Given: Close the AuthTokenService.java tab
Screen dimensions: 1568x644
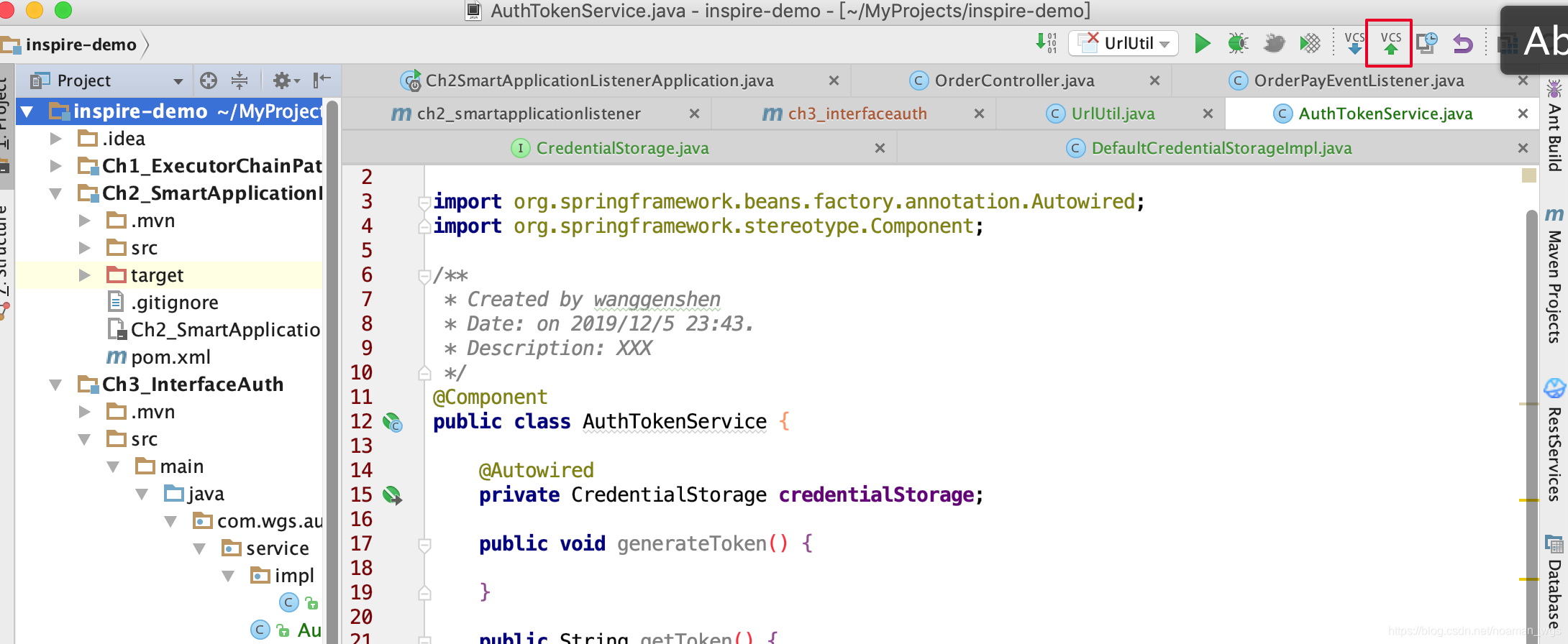Looking at the screenshot, I should click(1523, 114).
